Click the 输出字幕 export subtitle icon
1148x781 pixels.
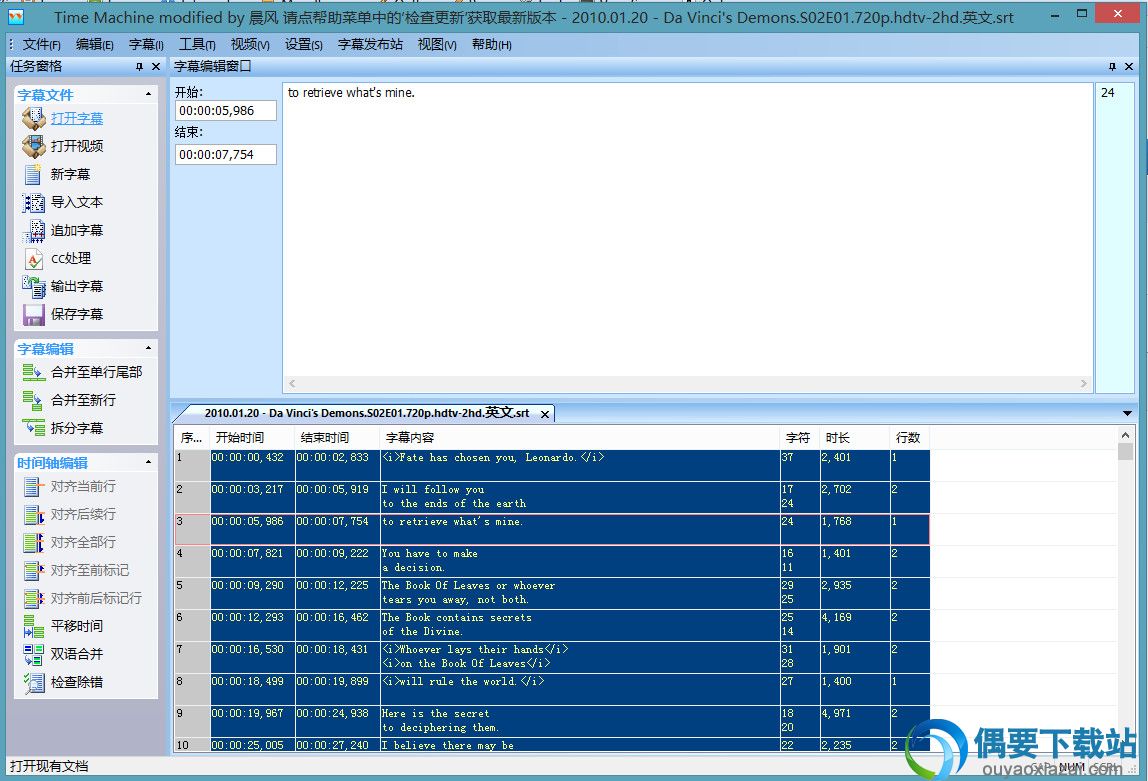pyautogui.click(x=34, y=286)
